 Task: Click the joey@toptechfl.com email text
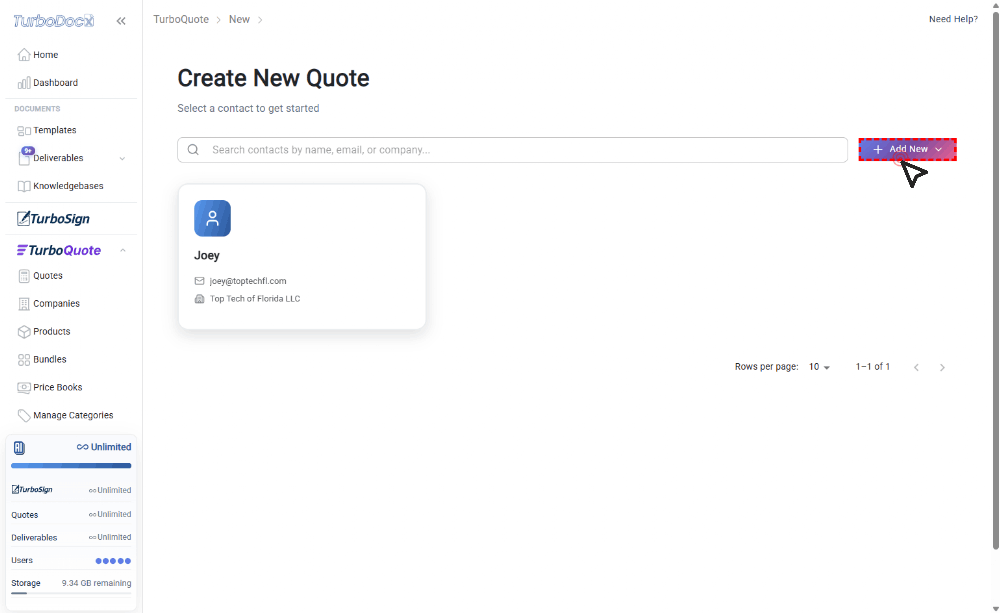(247, 281)
